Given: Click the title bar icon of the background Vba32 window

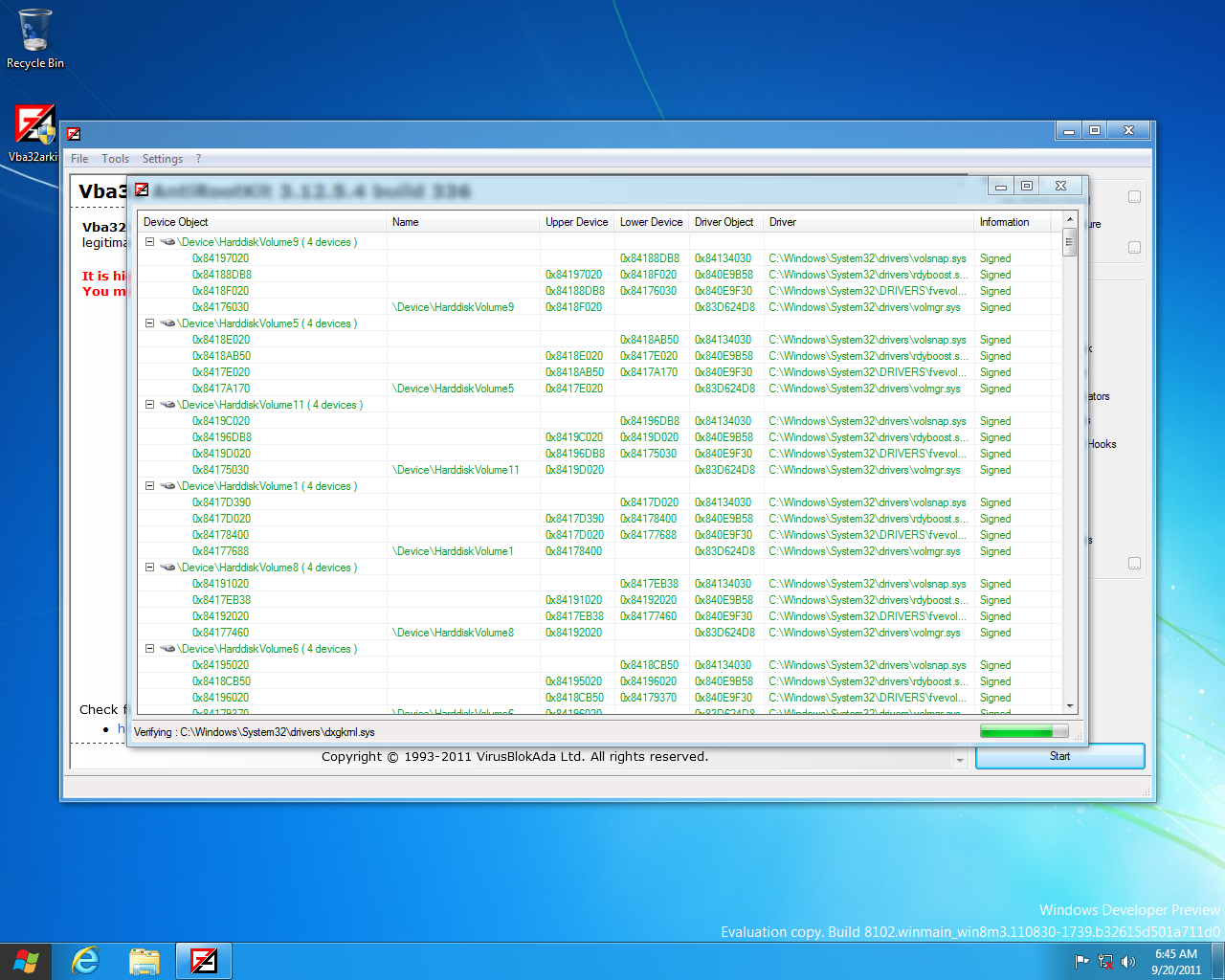Looking at the screenshot, I should coord(74,134).
